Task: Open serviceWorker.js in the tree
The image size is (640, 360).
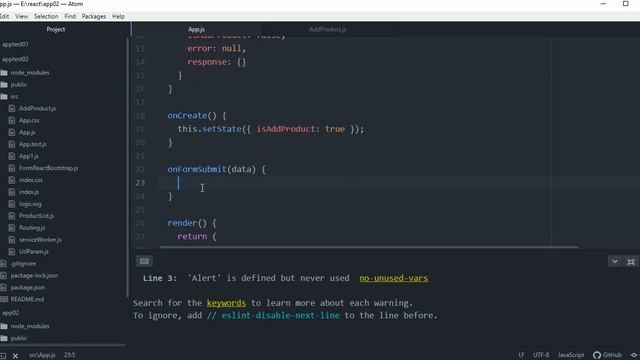Action: [x=40, y=240]
